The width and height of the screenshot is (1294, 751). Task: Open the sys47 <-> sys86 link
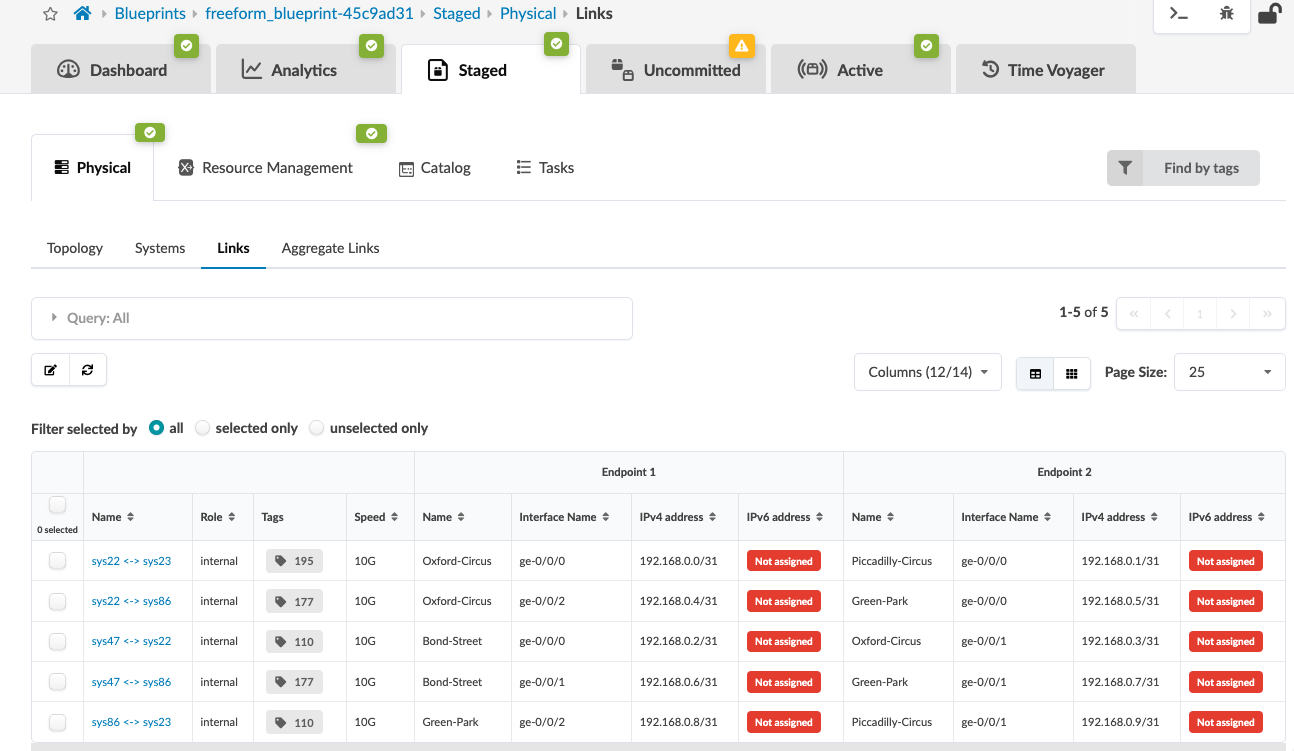tap(131, 682)
